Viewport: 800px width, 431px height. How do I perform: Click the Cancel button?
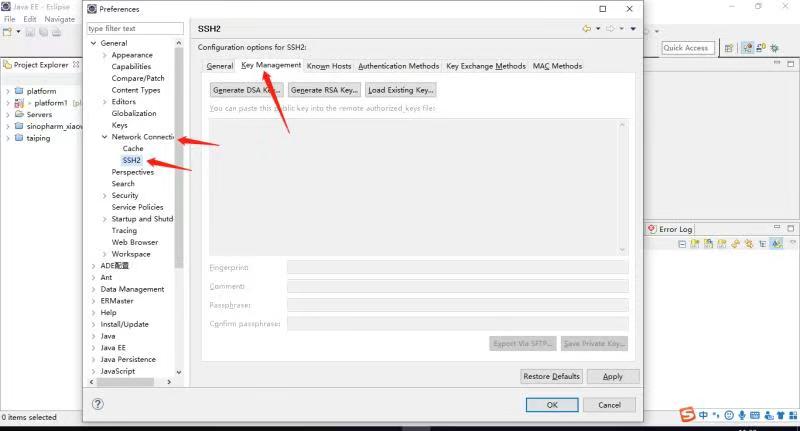point(609,404)
